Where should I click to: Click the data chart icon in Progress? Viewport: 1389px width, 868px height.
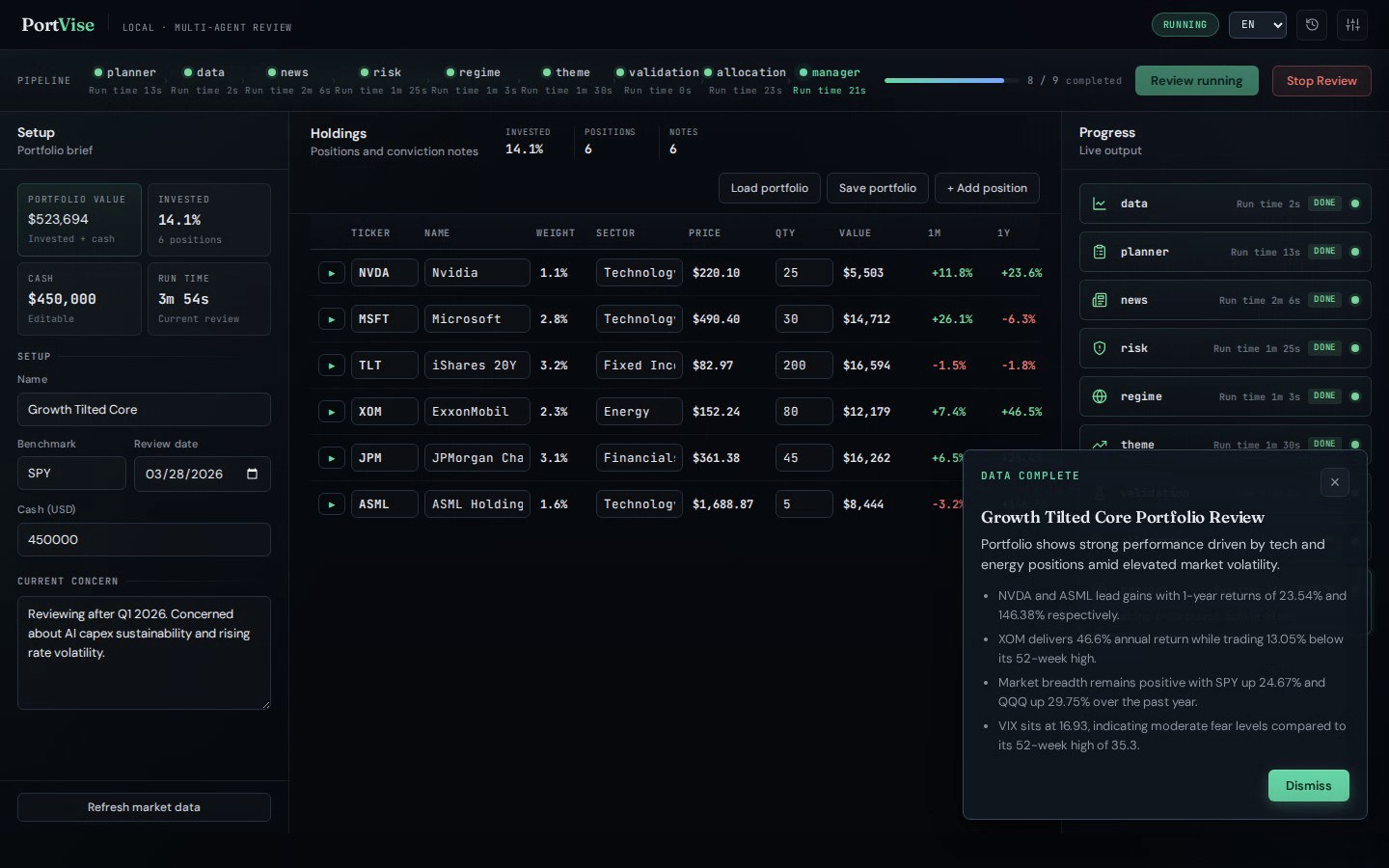point(1100,203)
